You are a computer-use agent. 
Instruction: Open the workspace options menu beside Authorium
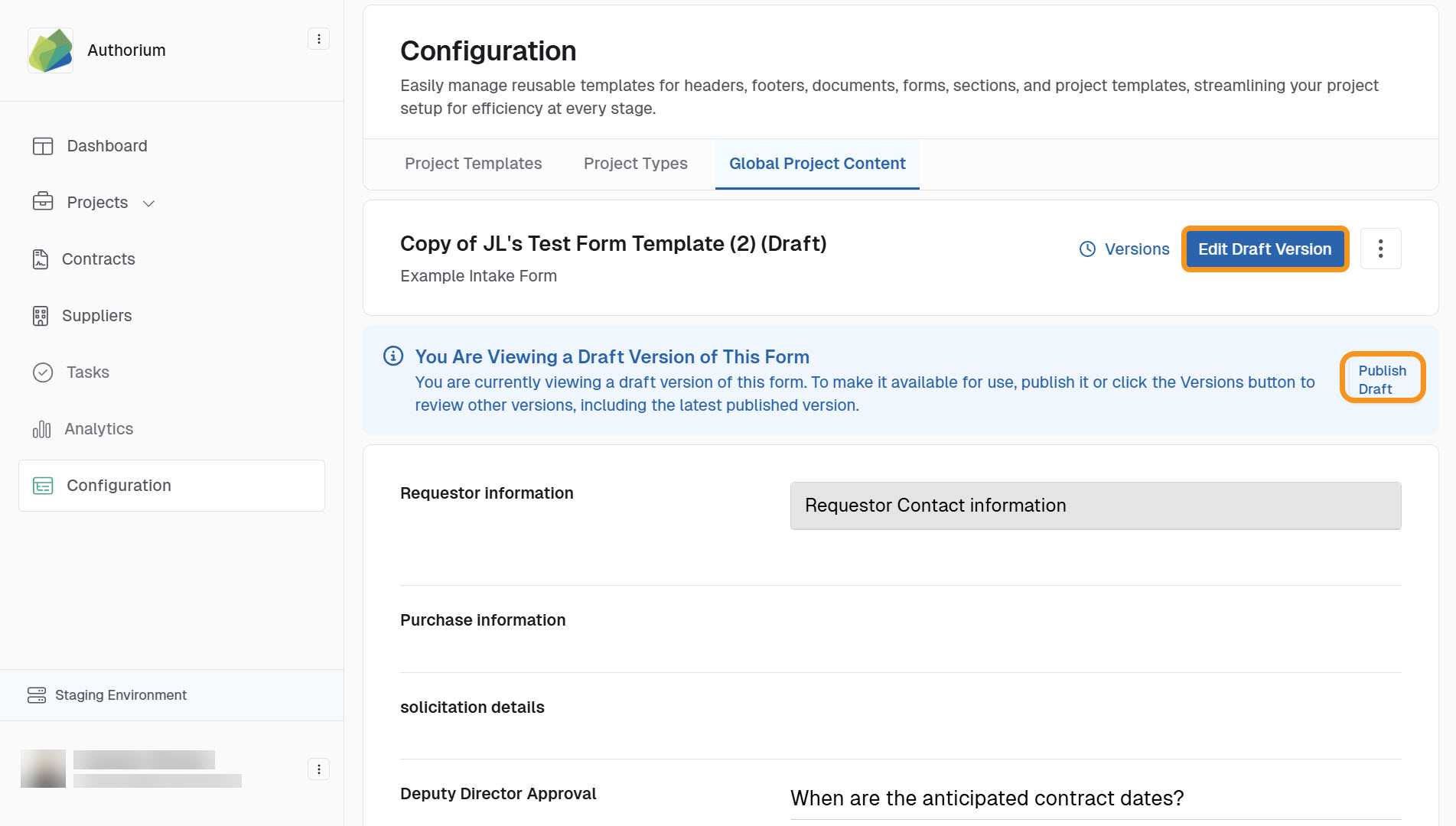click(x=318, y=38)
